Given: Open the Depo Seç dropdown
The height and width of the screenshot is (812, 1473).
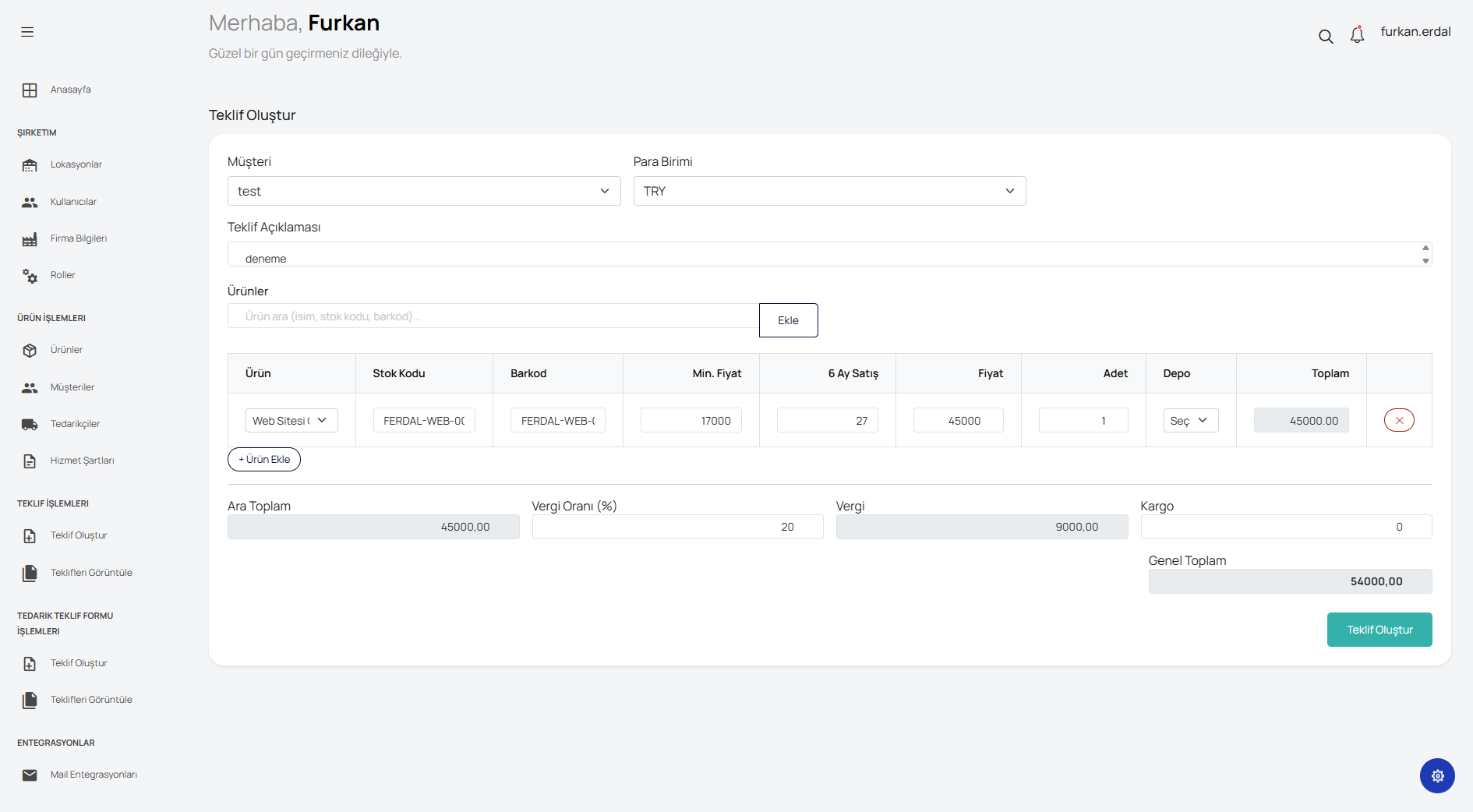Looking at the screenshot, I should coord(1190,421).
